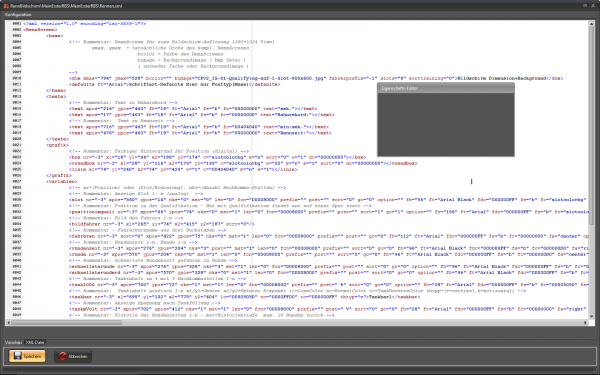Viewport: 600px width, 375px height.
Task: Open the Konfiguration menu
Action: [18, 15]
